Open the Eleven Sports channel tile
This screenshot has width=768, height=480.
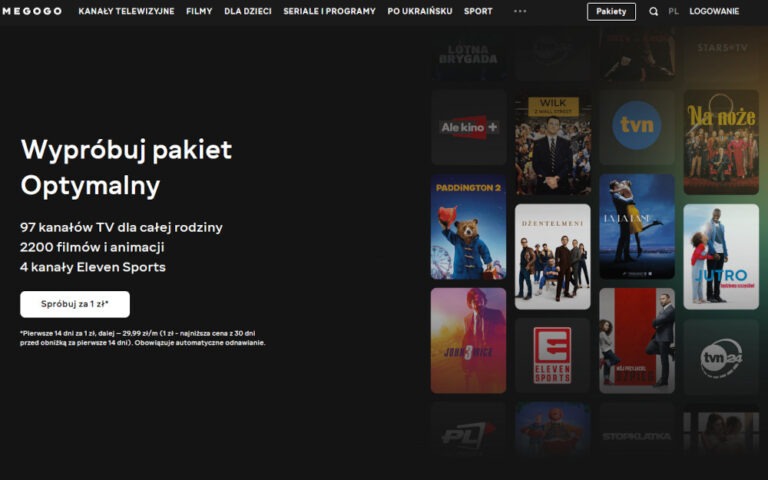(552, 354)
